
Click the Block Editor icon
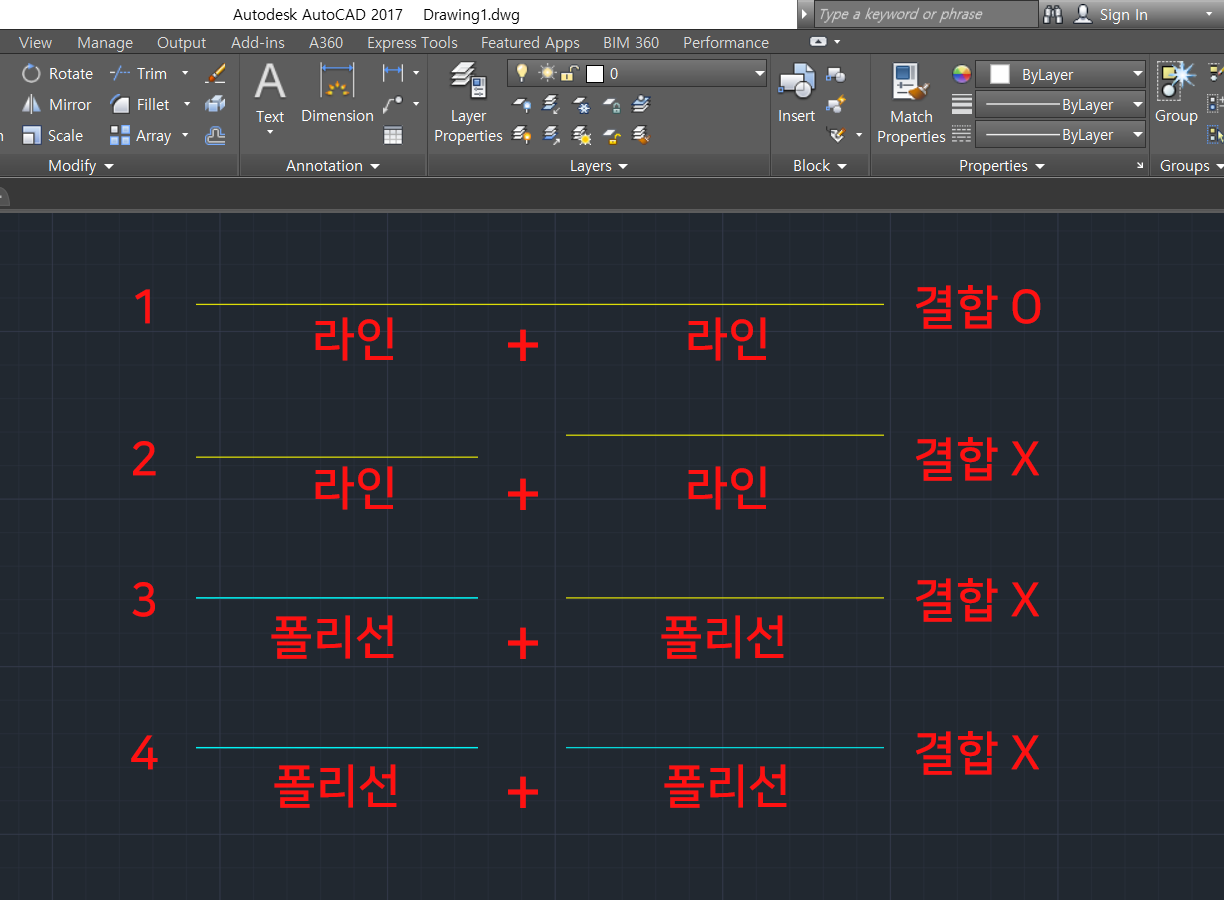click(x=836, y=104)
